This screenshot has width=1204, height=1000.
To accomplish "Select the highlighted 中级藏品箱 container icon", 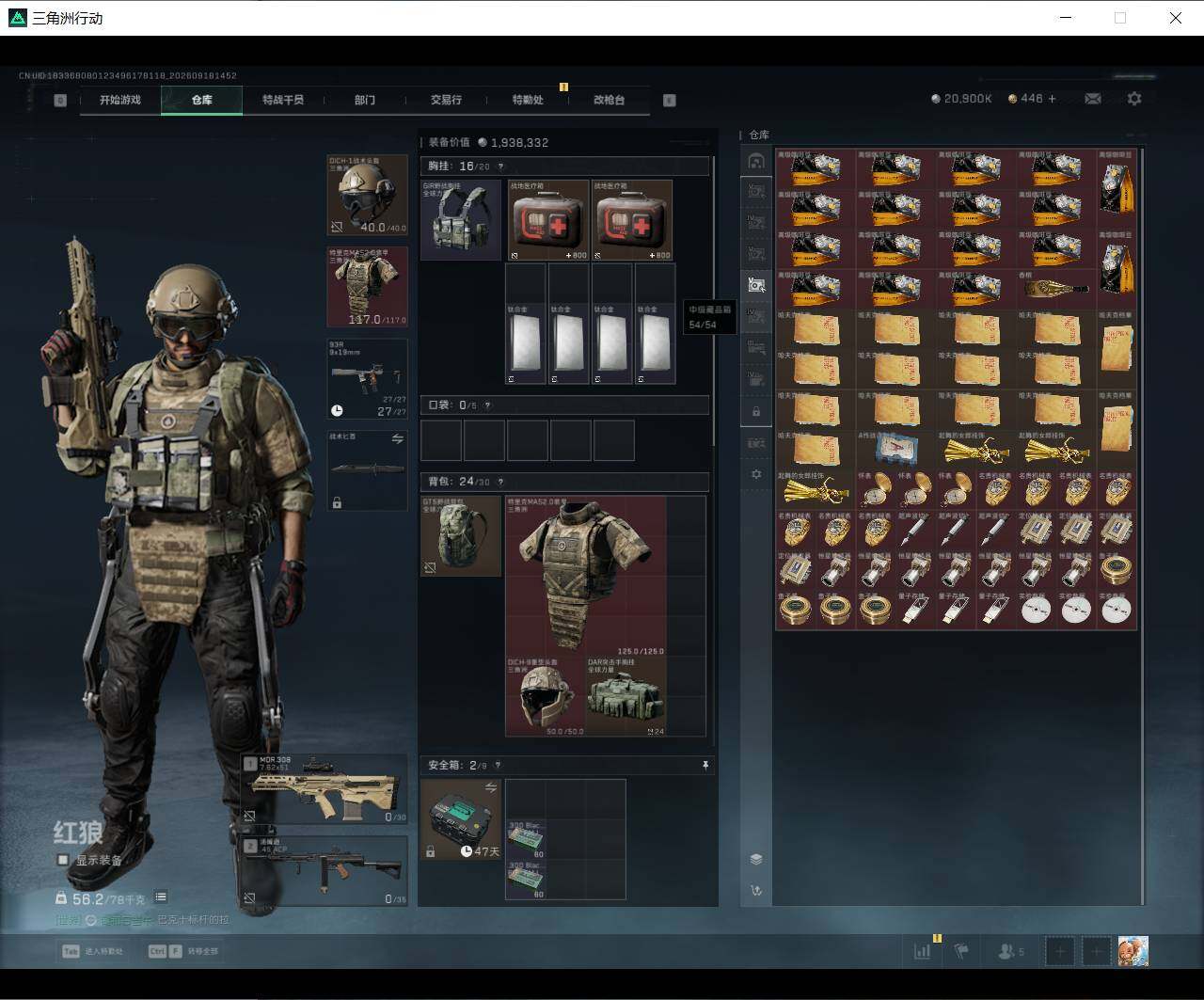I will pyautogui.click(x=756, y=285).
